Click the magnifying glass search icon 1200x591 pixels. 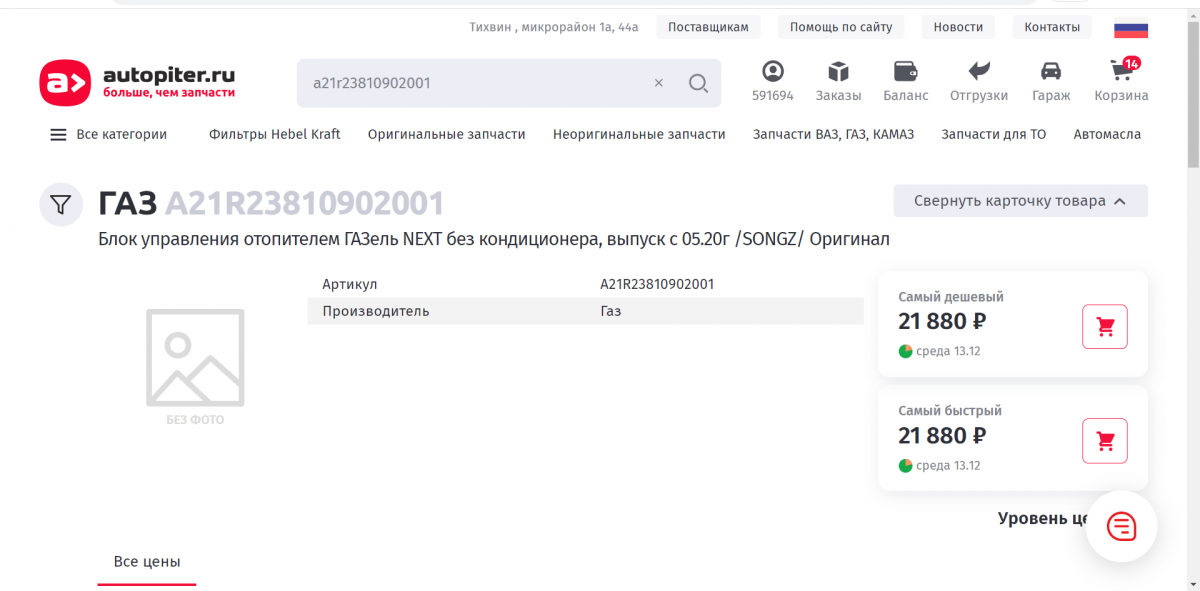click(x=698, y=83)
